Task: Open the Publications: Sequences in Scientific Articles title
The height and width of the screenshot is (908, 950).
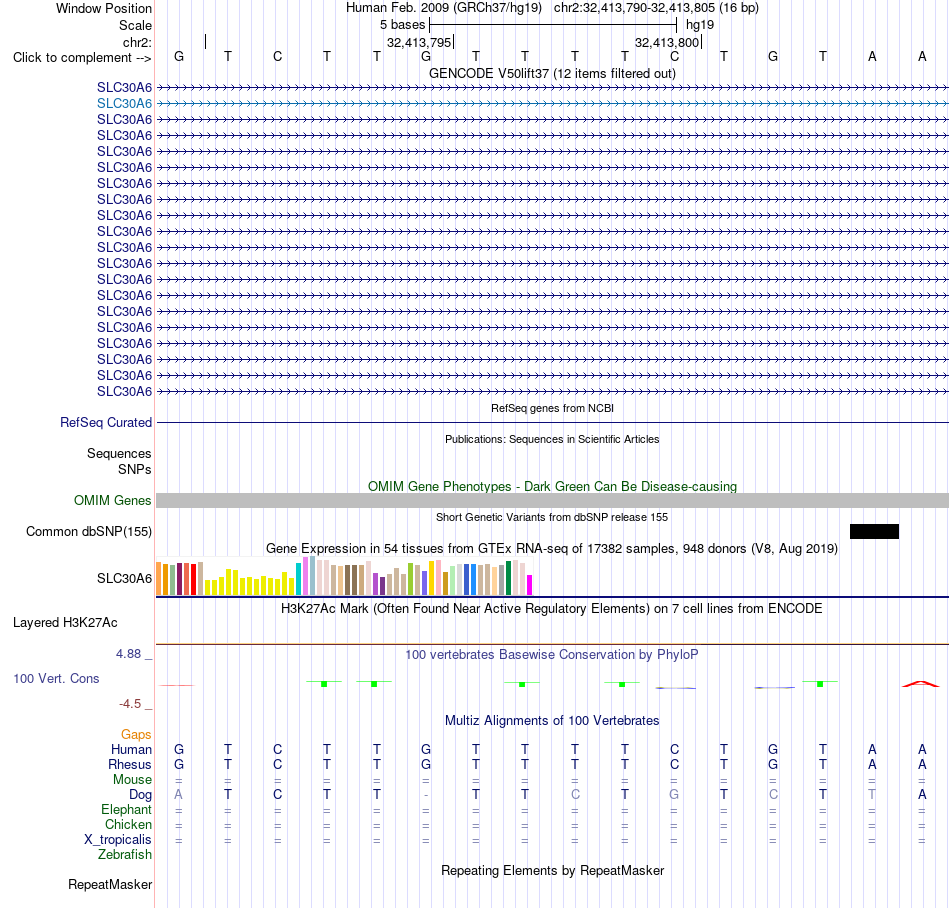Action: tap(552, 439)
